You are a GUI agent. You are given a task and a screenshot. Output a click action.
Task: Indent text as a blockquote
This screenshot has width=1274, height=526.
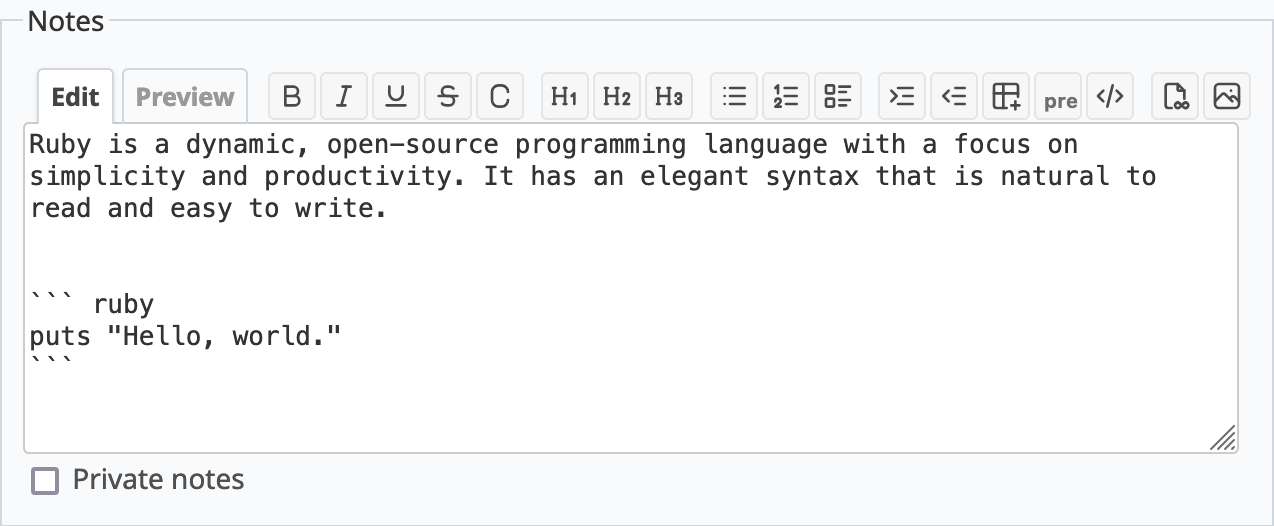902,96
